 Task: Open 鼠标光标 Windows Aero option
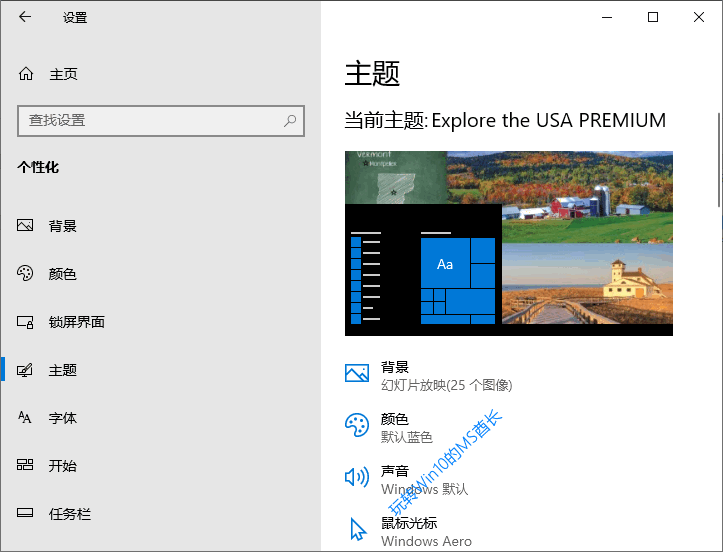[x=409, y=532]
